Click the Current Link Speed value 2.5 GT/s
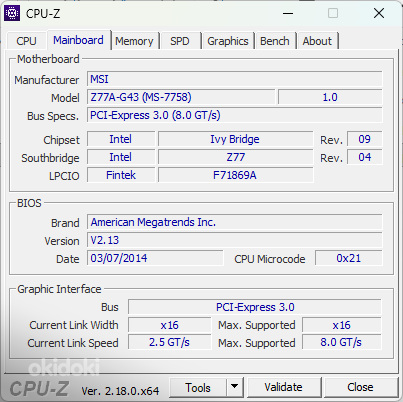Image resolution: width=403 pixels, height=402 pixels. point(170,342)
